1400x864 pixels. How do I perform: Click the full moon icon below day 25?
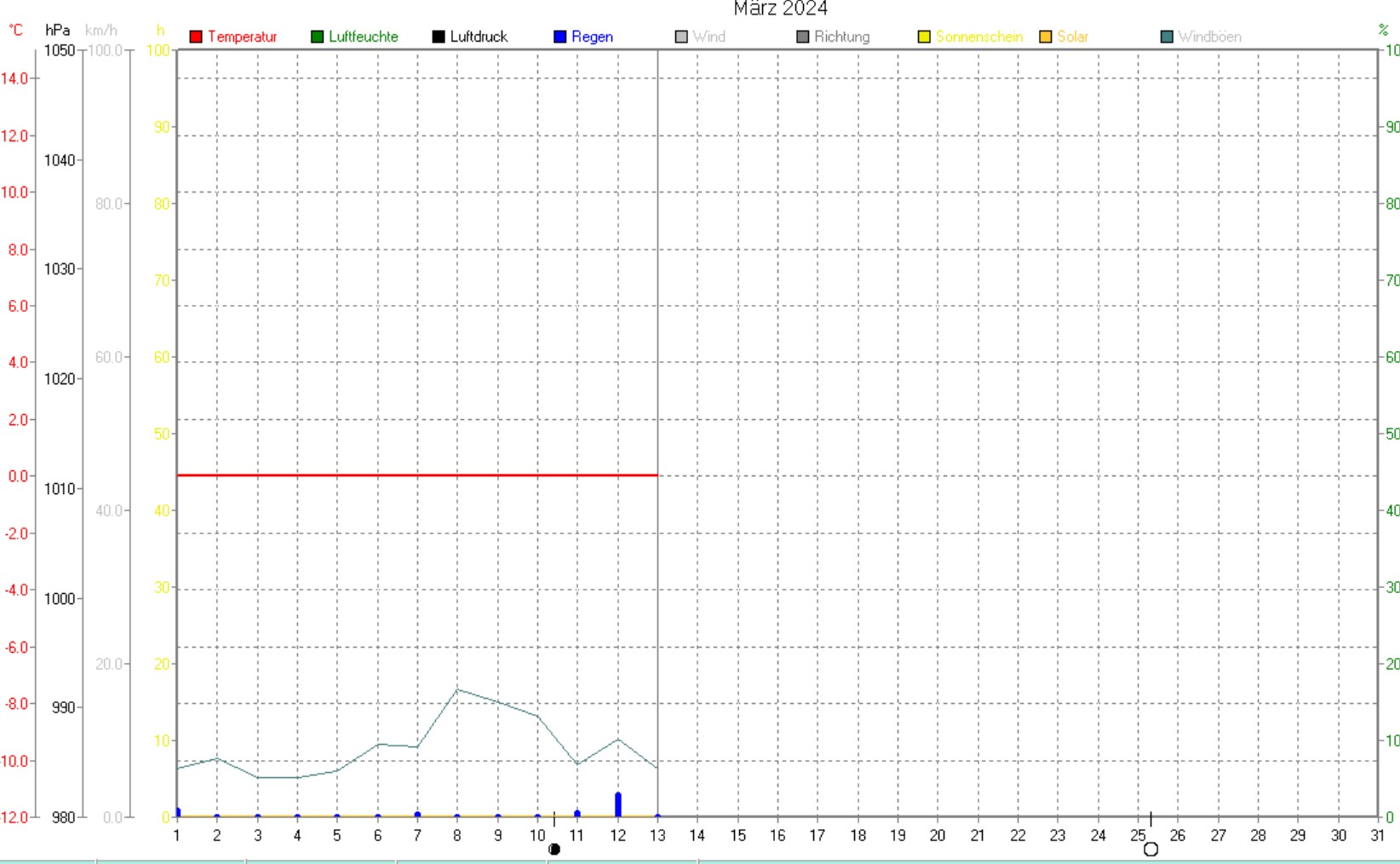coord(1150,849)
